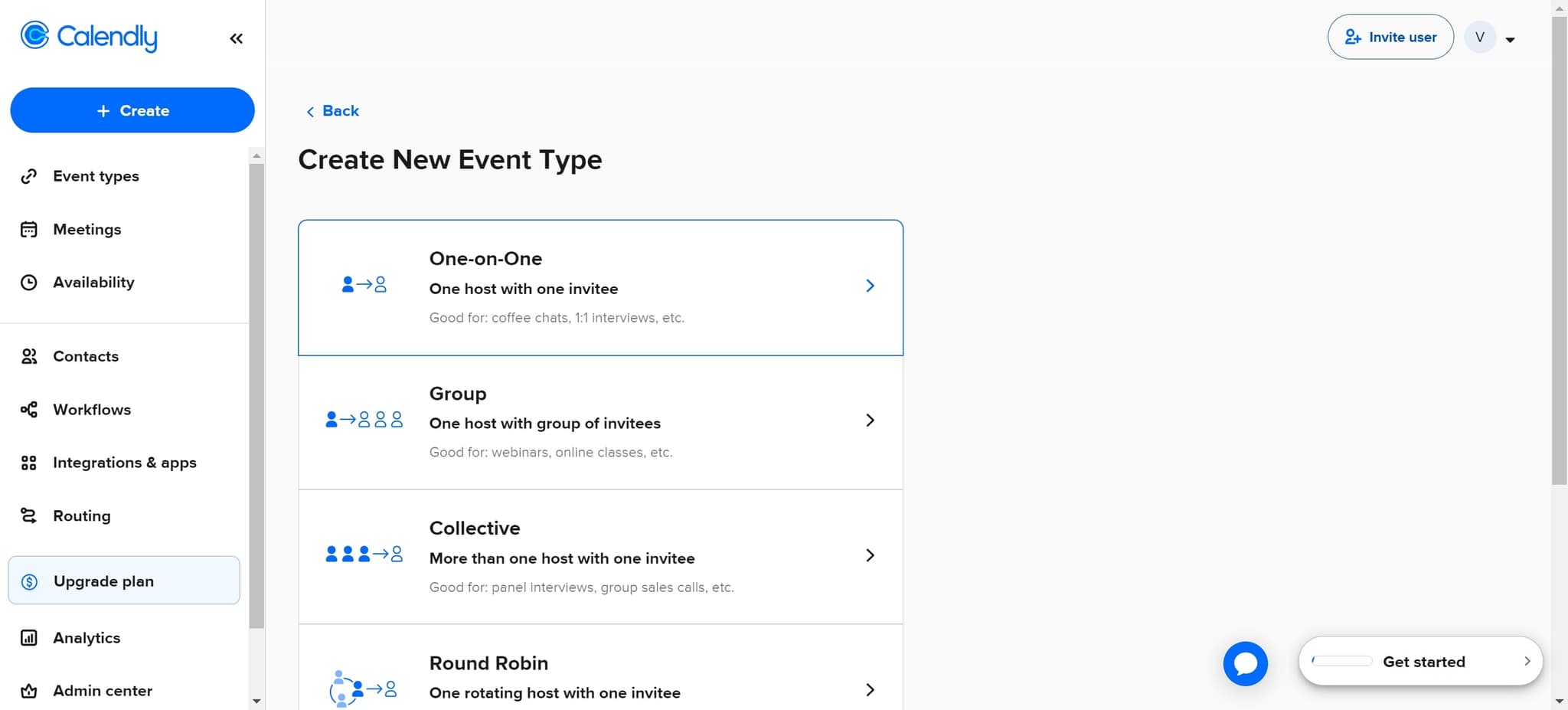Click the Get started progress bar

click(1342, 661)
